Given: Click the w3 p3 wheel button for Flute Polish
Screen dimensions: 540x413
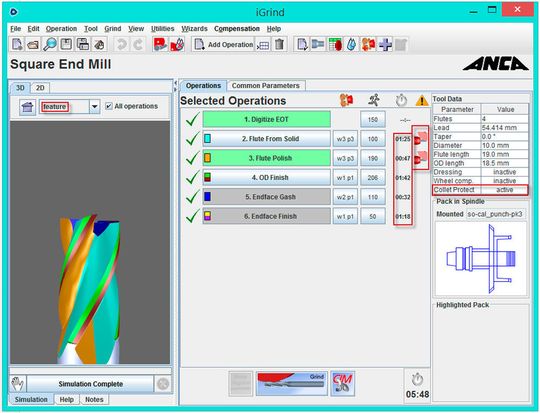Looking at the screenshot, I should [345, 158].
